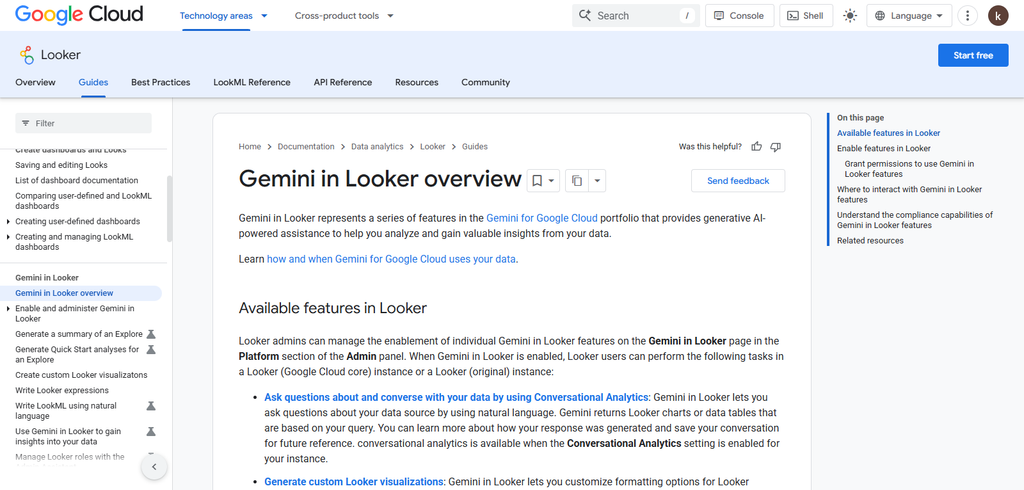Collapse the left navigation with the chevron button
The image size is (1024, 490).
(x=154, y=466)
